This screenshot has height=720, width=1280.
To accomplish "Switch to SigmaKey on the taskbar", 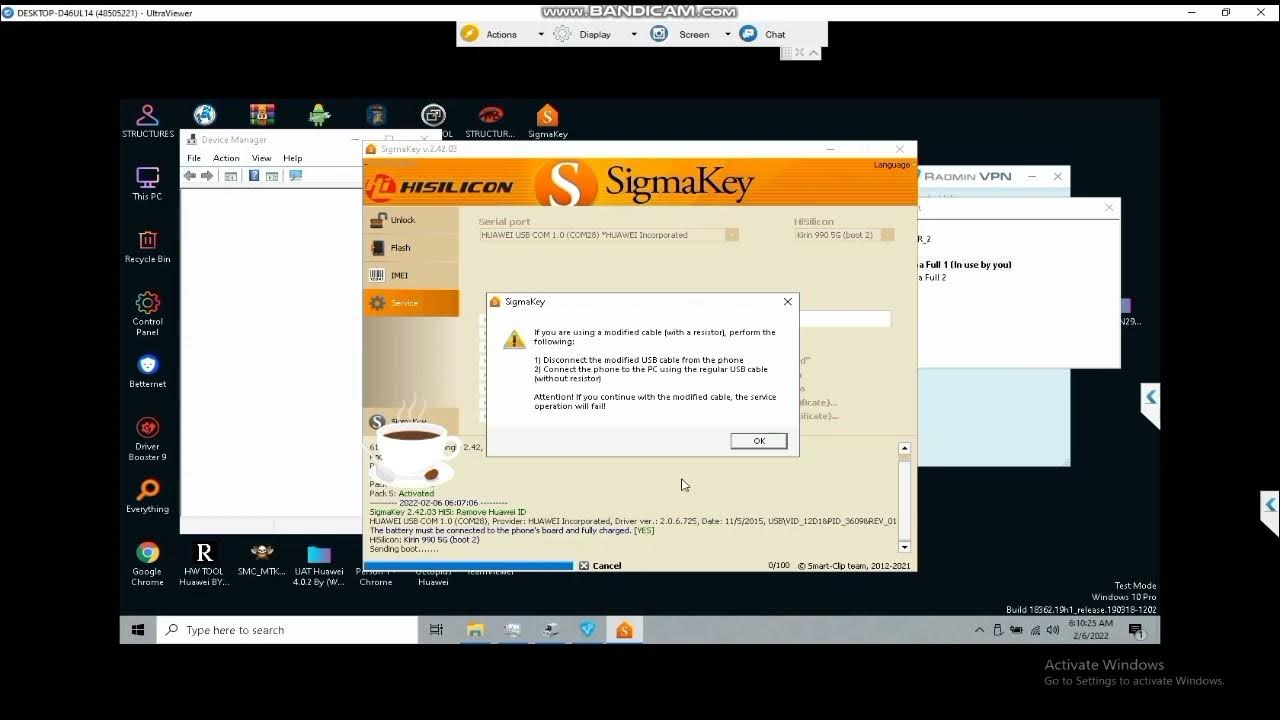I will coord(624,630).
